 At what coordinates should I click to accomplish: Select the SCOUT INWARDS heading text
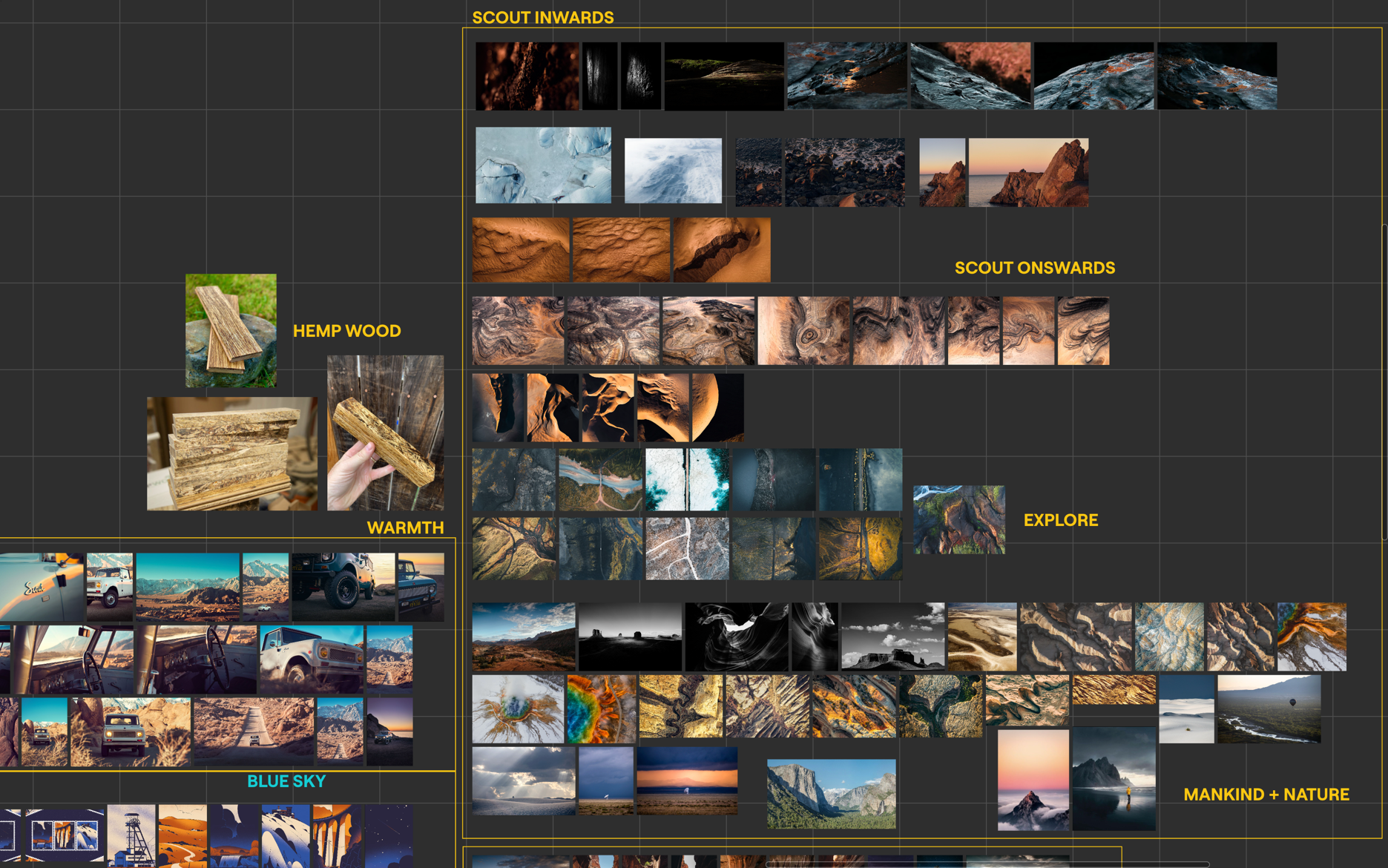pyautogui.click(x=542, y=18)
